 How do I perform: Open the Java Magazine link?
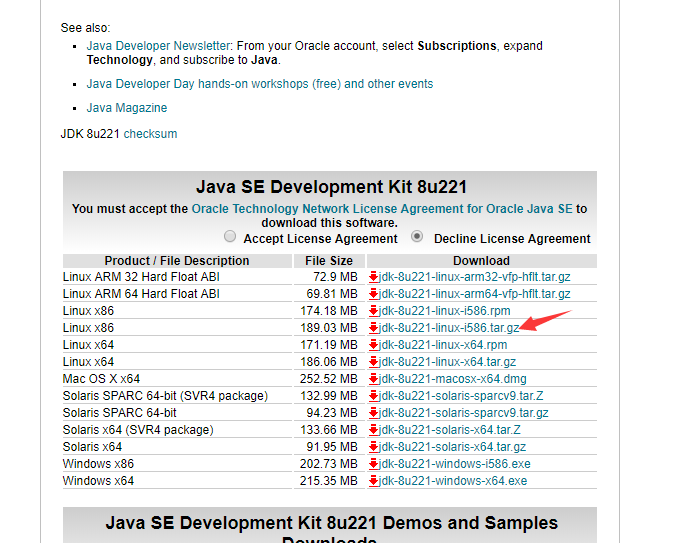pyautogui.click(x=127, y=108)
